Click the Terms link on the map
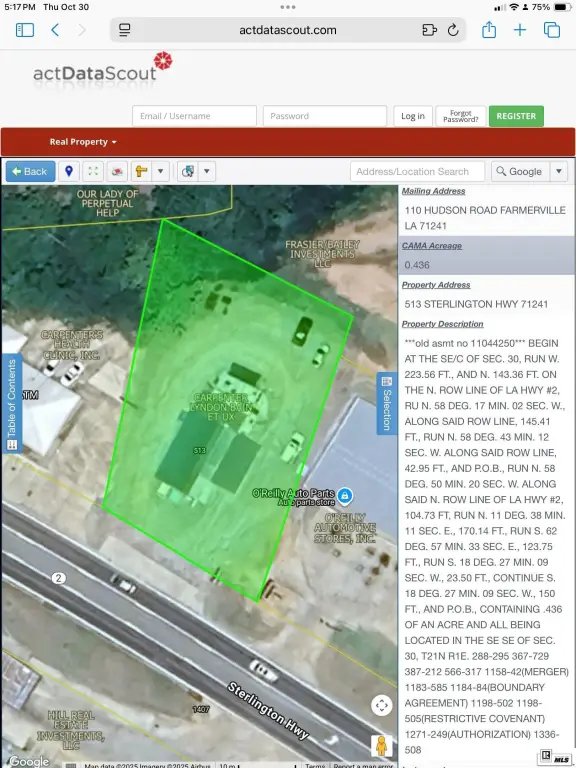This screenshot has height=768, width=576. pyautogui.click(x=315, y=765)
